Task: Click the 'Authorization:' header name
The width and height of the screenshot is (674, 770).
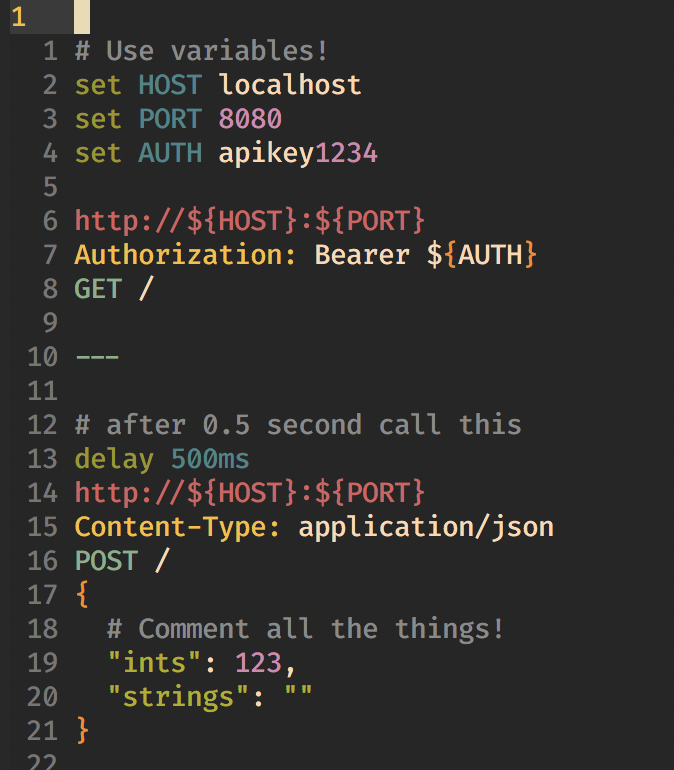Action: [186, 255]
